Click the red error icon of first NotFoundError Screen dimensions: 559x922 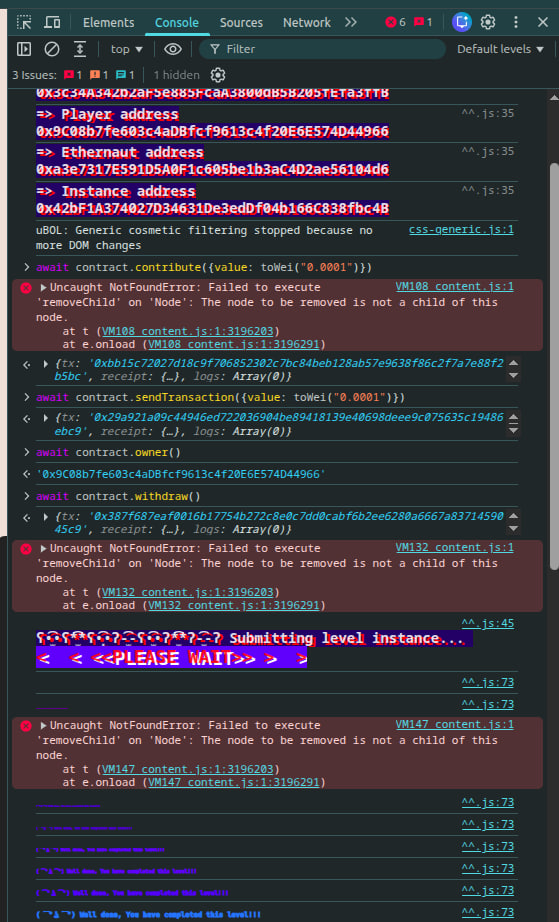tap(26, 288)
